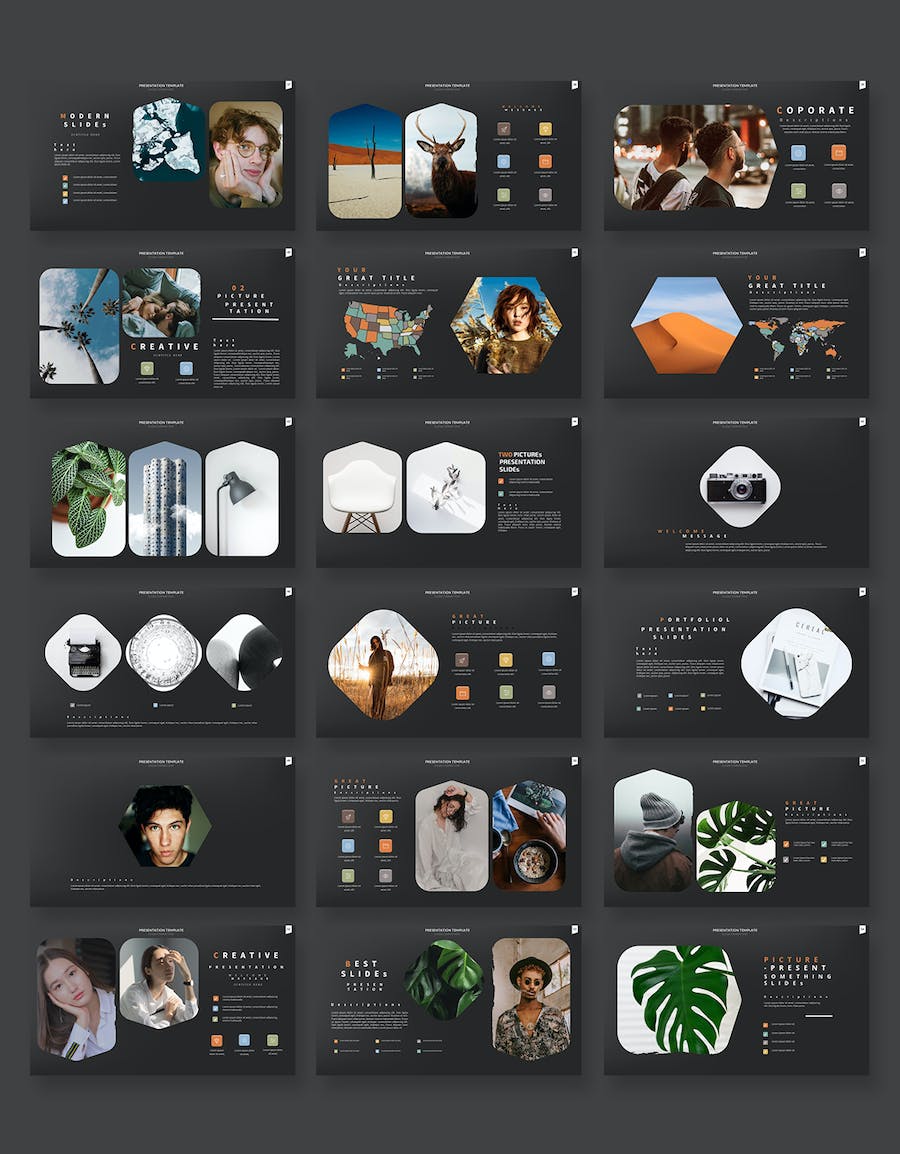Select the couple lying down photo
This screenshot has width=900, height=1154.
[161, 302]
